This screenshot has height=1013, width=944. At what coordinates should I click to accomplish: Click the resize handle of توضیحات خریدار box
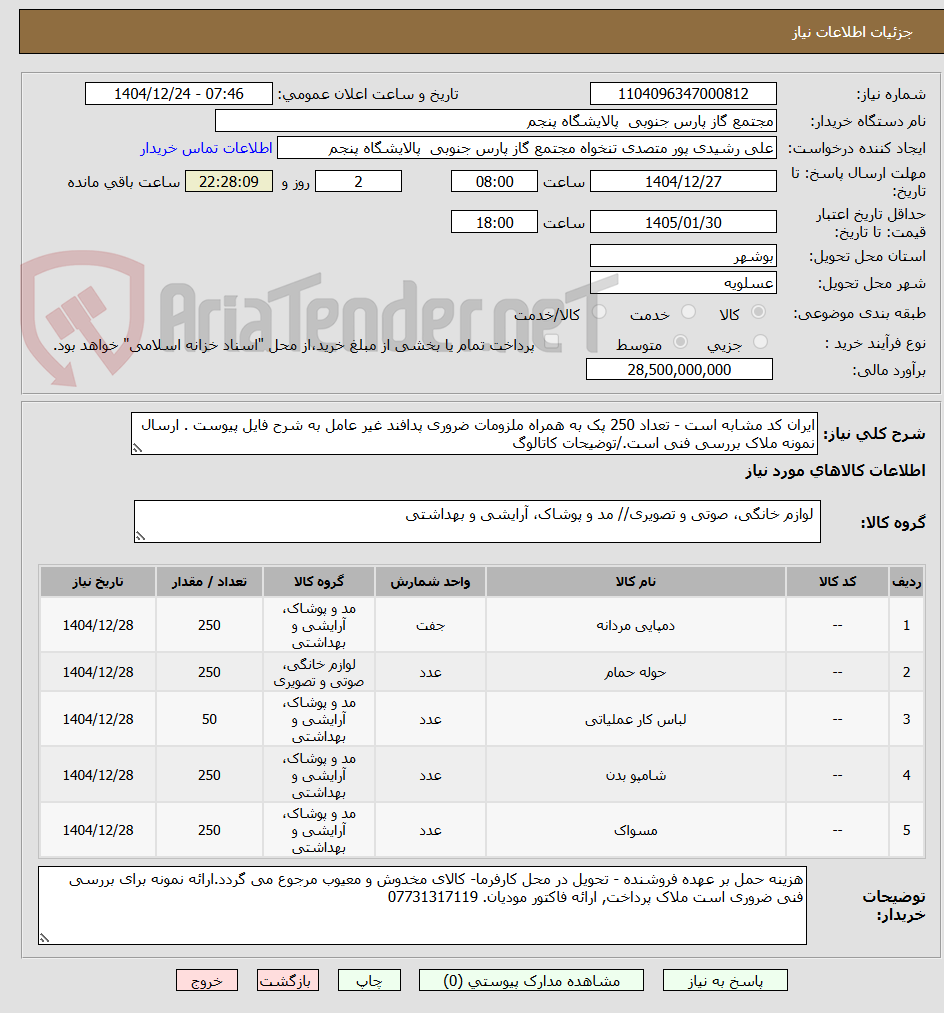point(44,938)
